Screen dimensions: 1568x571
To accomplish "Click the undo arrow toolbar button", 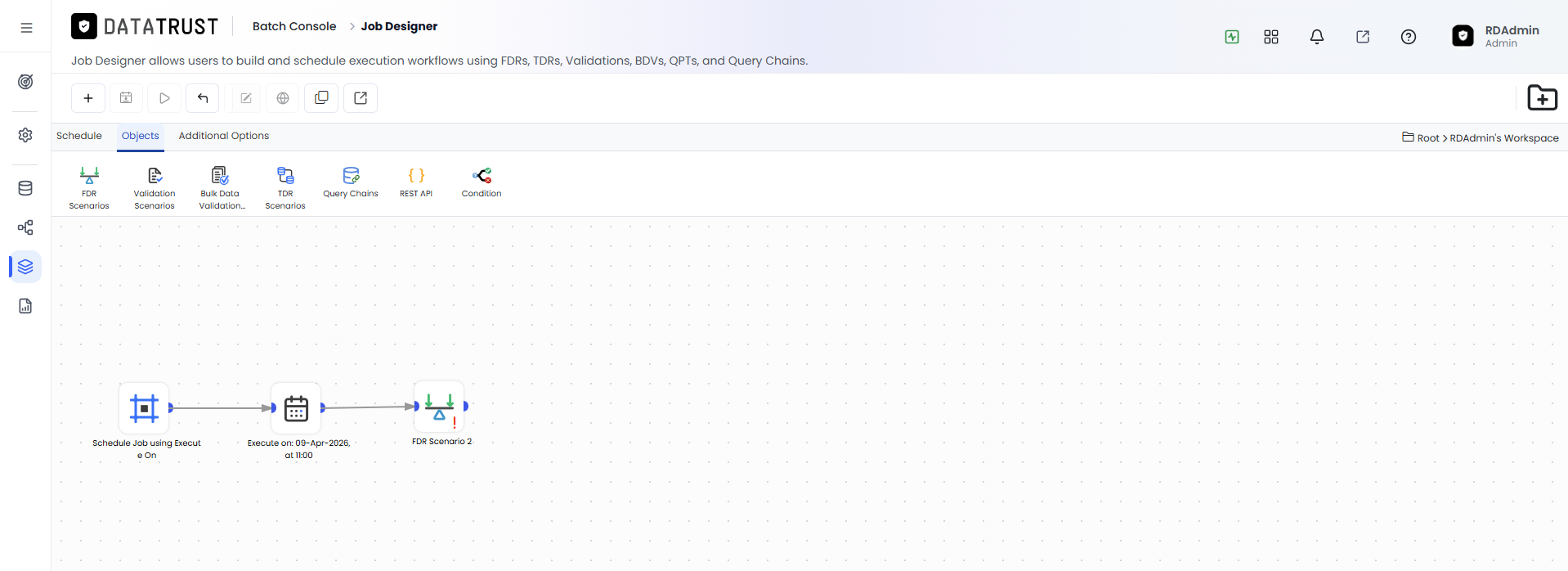I will click(203, 98).
